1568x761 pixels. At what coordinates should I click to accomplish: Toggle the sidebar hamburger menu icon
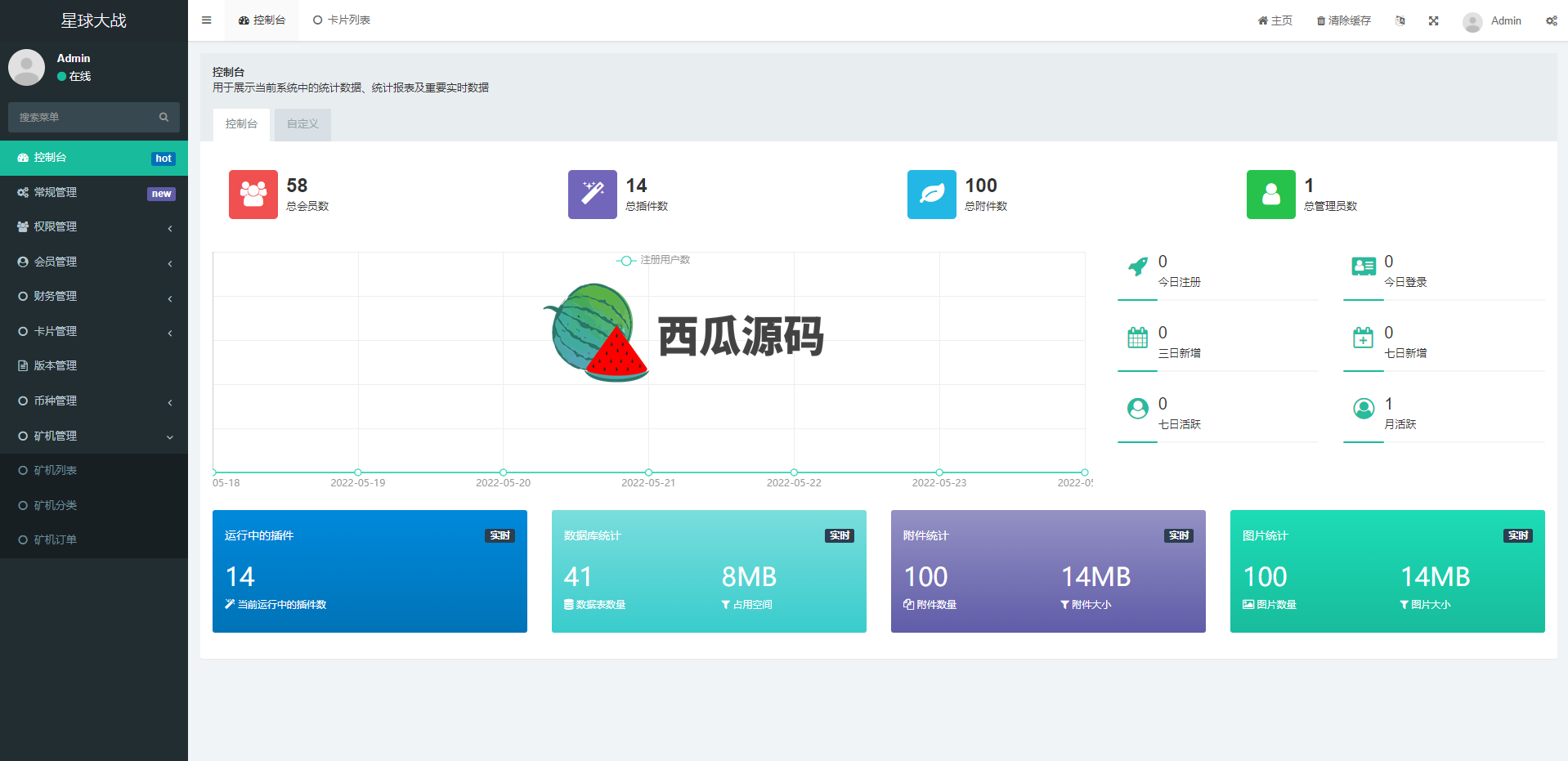pos(206,20)
